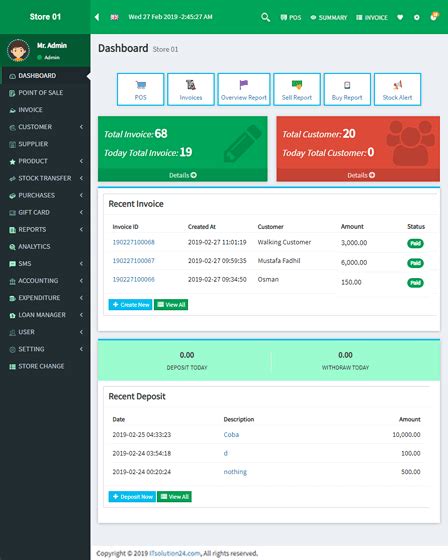The width and height of the screenshot is (448, 560).
Task: Click the heart favorites icon in header
Action: pos(400,17)
